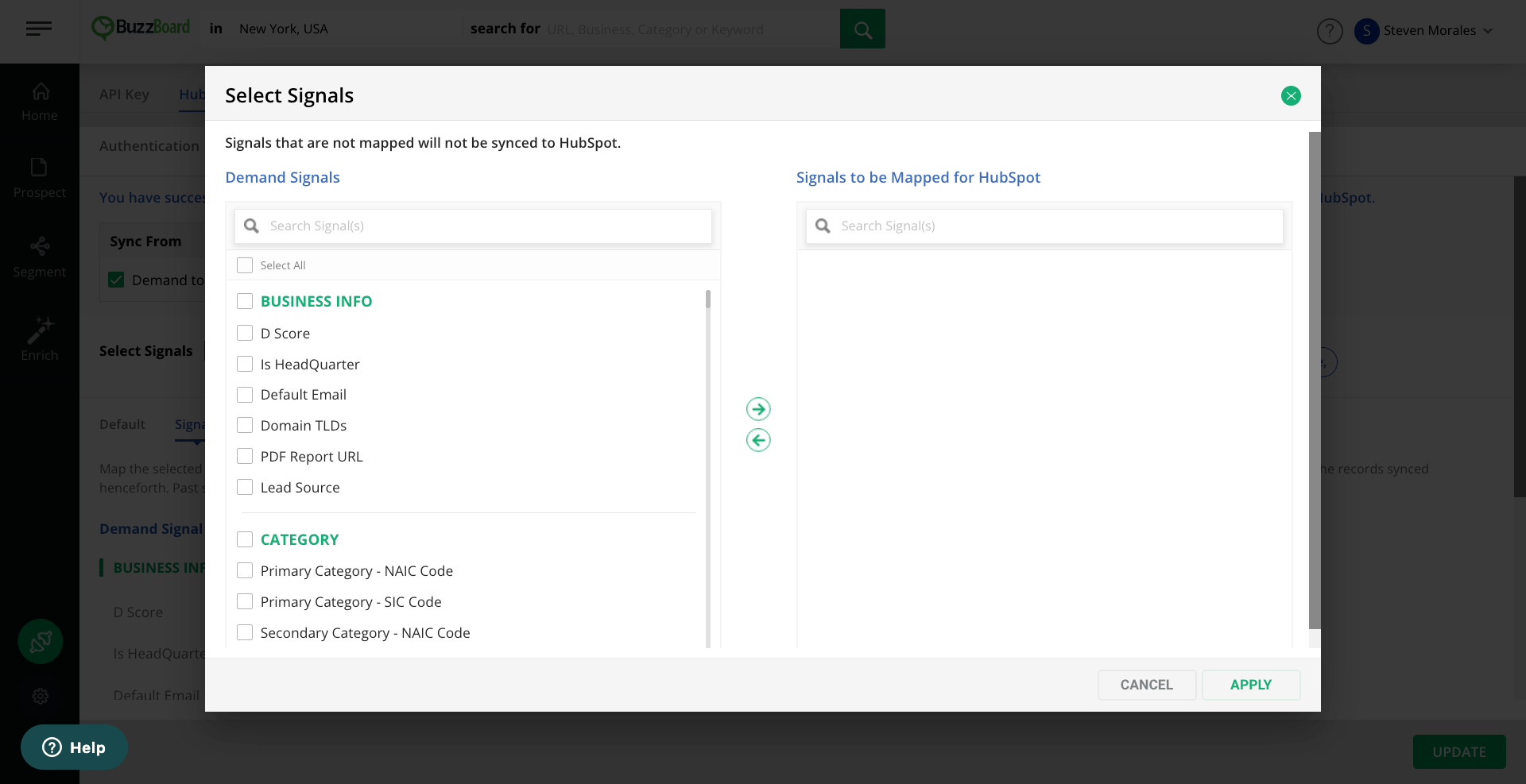Check Secondary Category - NAIC Code
The height and width of the screenshot is (784, 1526).
pos(245,632)
